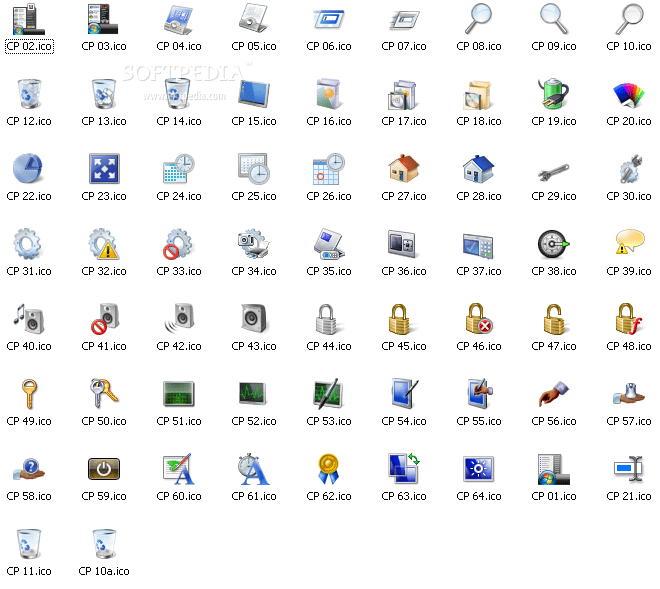Select the CP 58.ico help hand icon
This screenshot has width=660, height=589.
coord(29,469)
